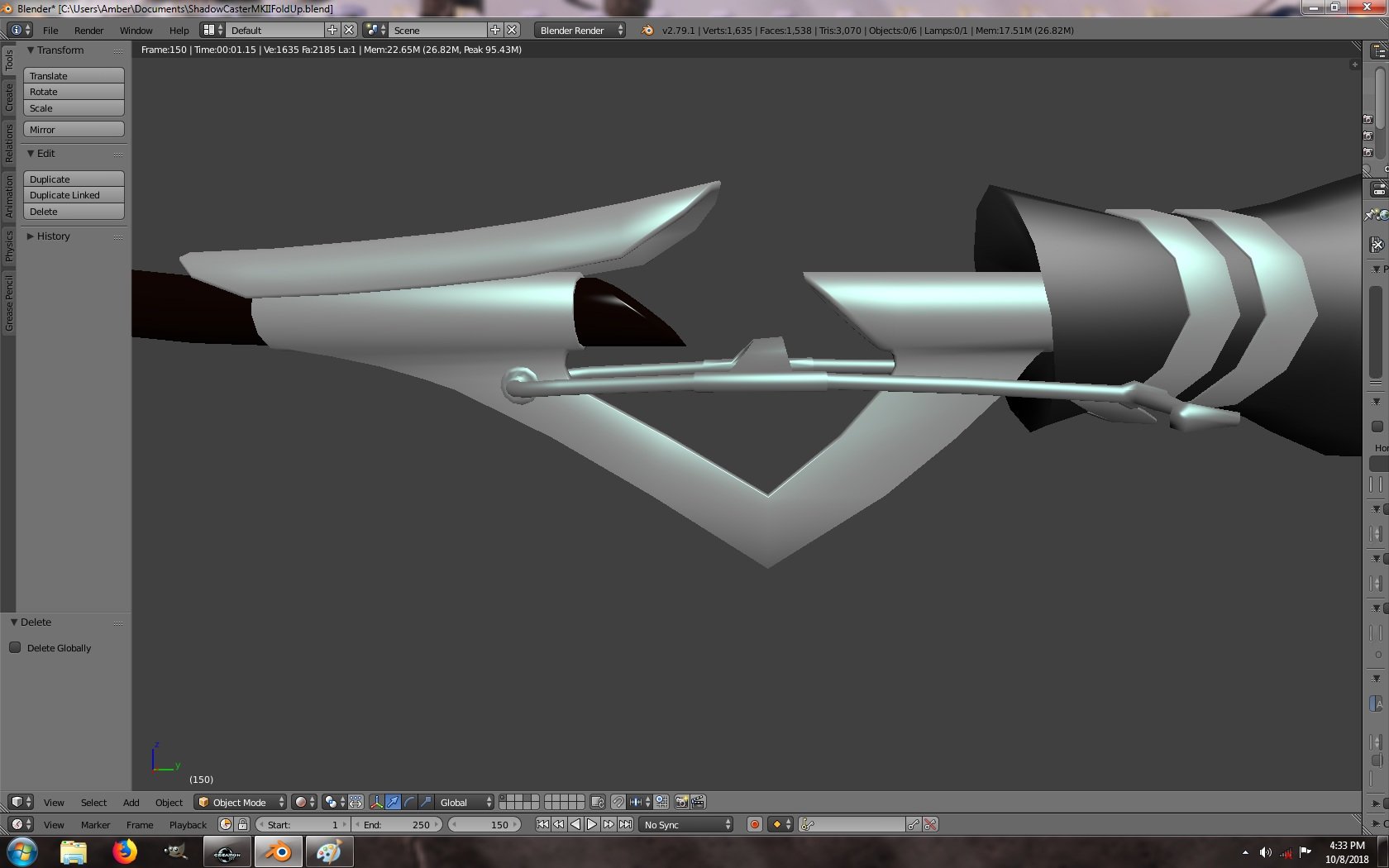Open the Object Mode dropdown
The width and height of the screenshot is (1389, 868).
[241, 802]
